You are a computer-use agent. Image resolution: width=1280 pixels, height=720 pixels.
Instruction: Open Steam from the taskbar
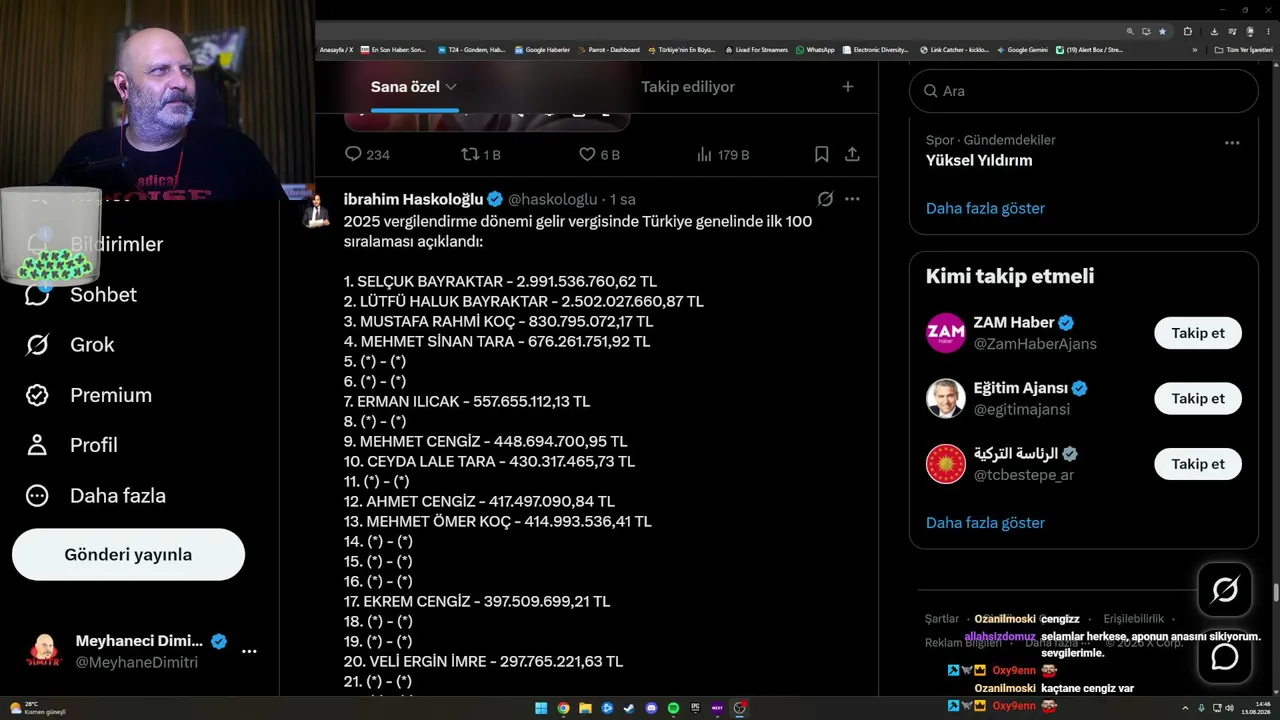(x=629, y=708)
